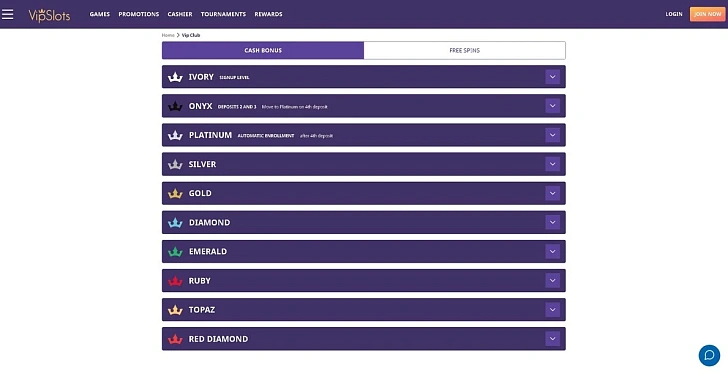Open the live chat bubble icon
This screenshot has width=728, height=376.
(x=709, y=355)
